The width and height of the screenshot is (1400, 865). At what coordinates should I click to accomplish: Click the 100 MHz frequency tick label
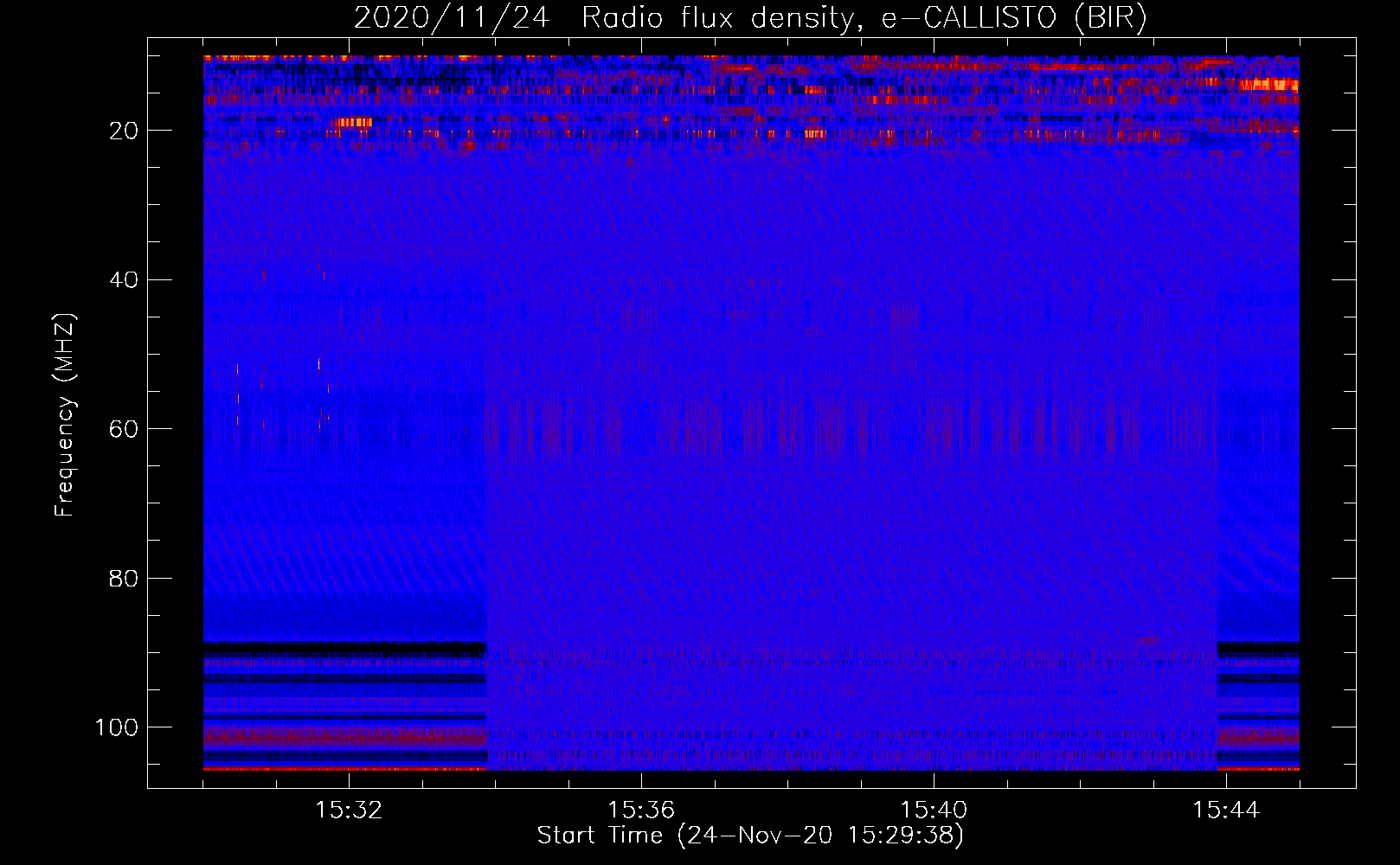116,727
